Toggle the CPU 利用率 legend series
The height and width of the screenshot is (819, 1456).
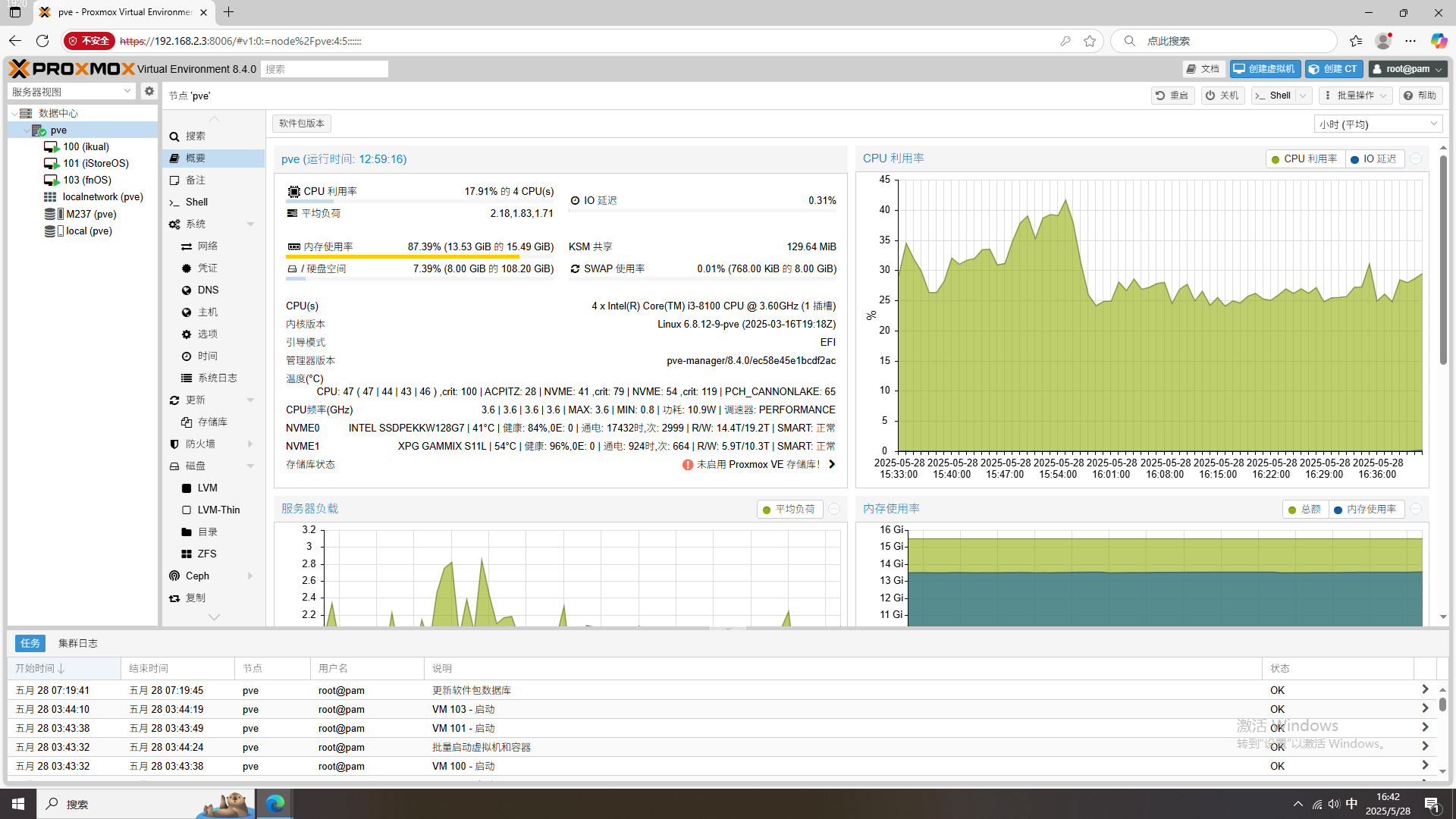click(1304, 158)
